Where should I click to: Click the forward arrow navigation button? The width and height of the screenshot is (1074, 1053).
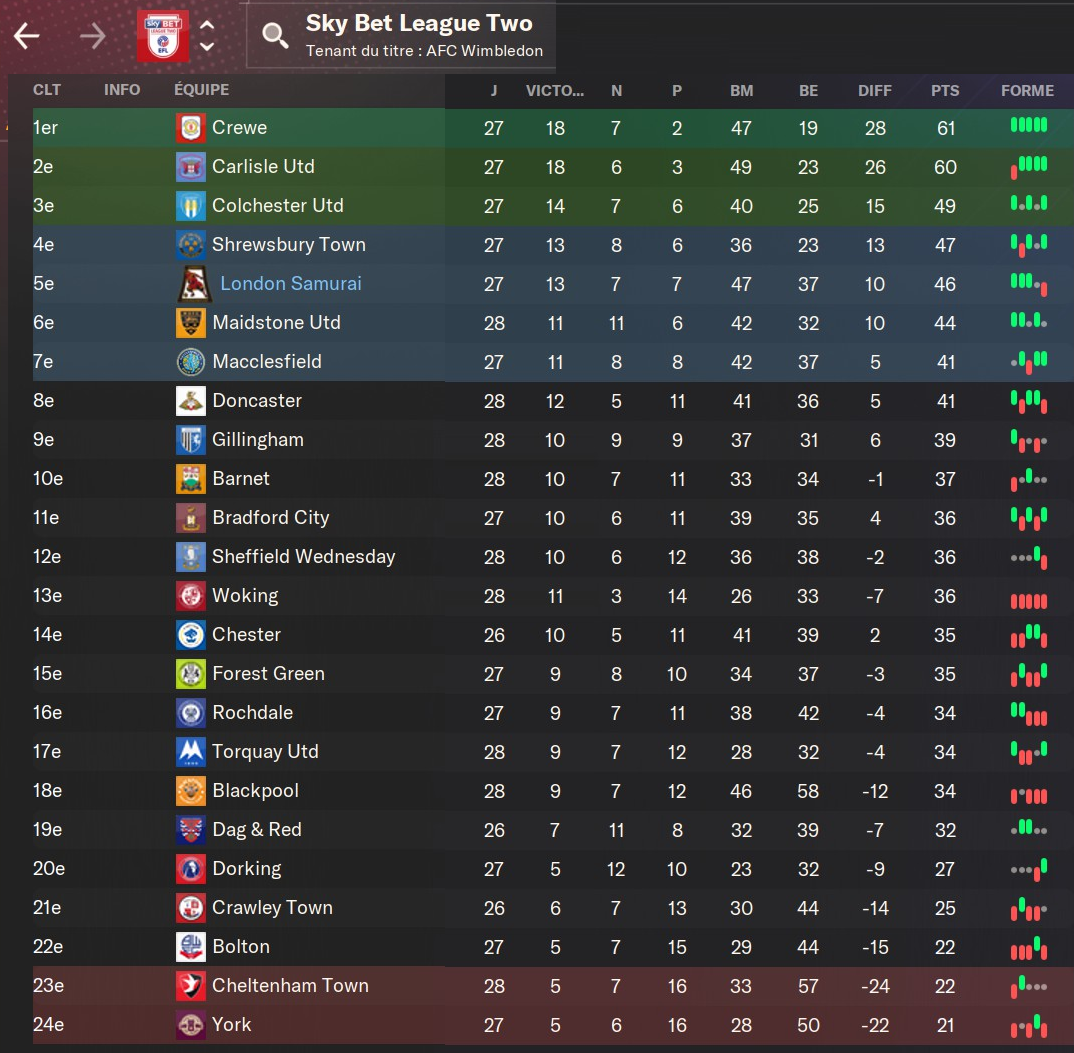click(x=93, y=37)
